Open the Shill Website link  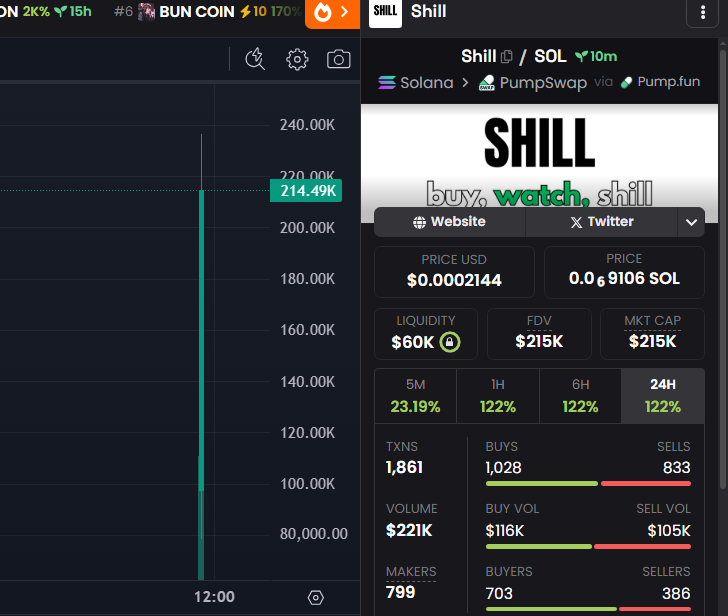449,222
